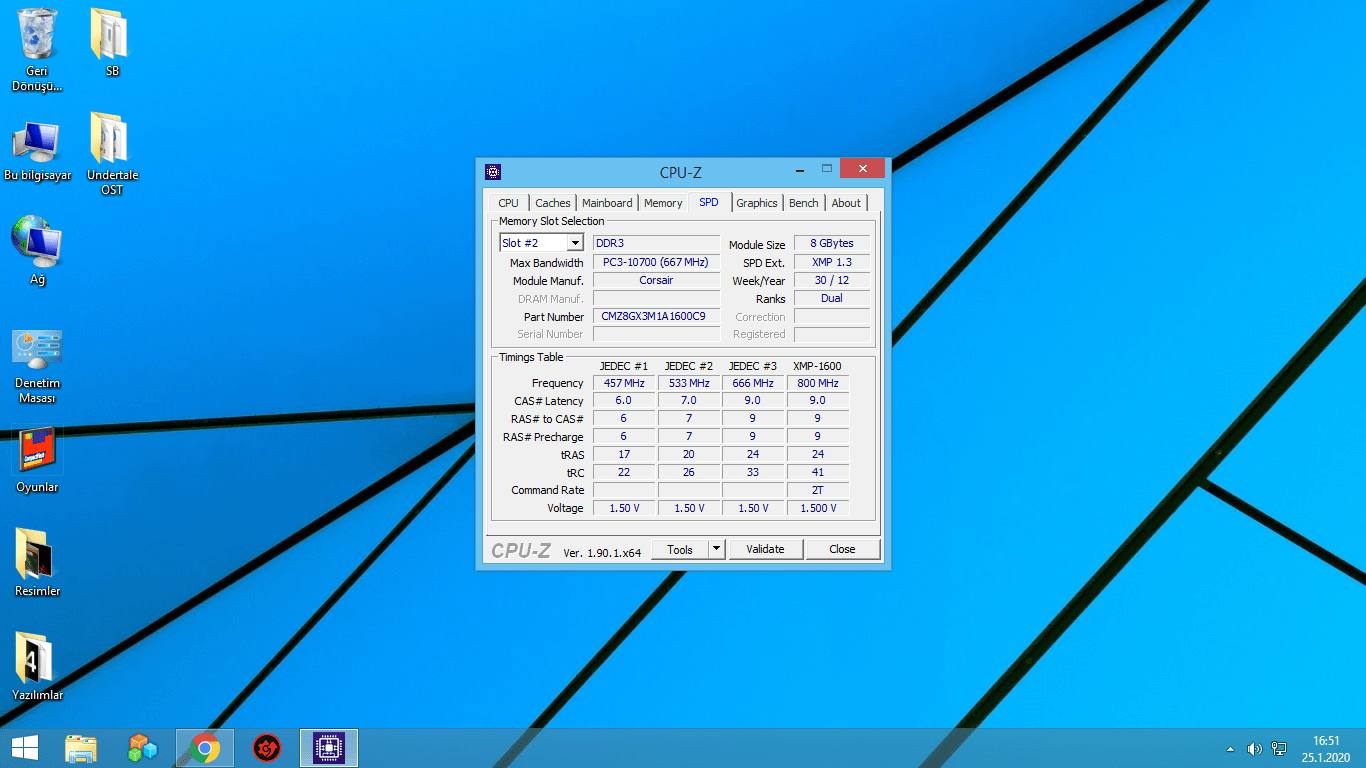1366x768 pixels.
Task: Click the Validate button
Action: tap(765, 549)
